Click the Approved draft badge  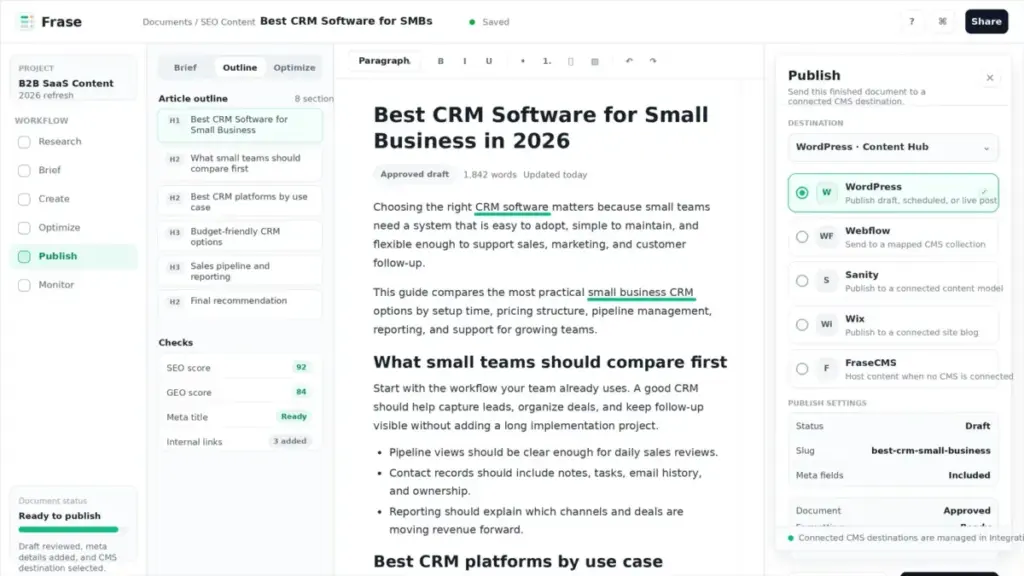pyautogui.click(x=415, y=174)
